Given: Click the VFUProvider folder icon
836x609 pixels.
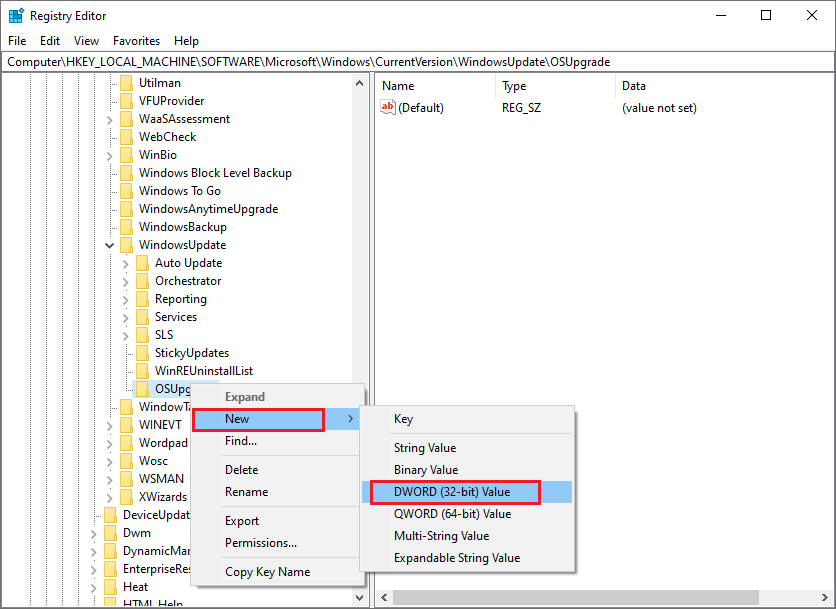Looking at the screenshot, I should [x=126, y=101].
